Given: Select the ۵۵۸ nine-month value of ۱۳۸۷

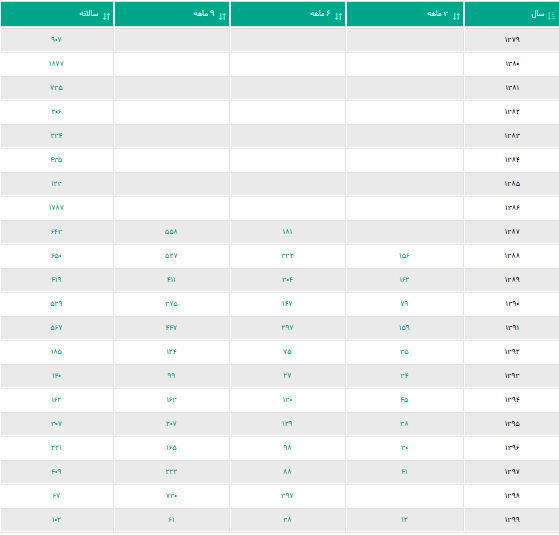Looking at the screenshot, I should tap(171, 232).
